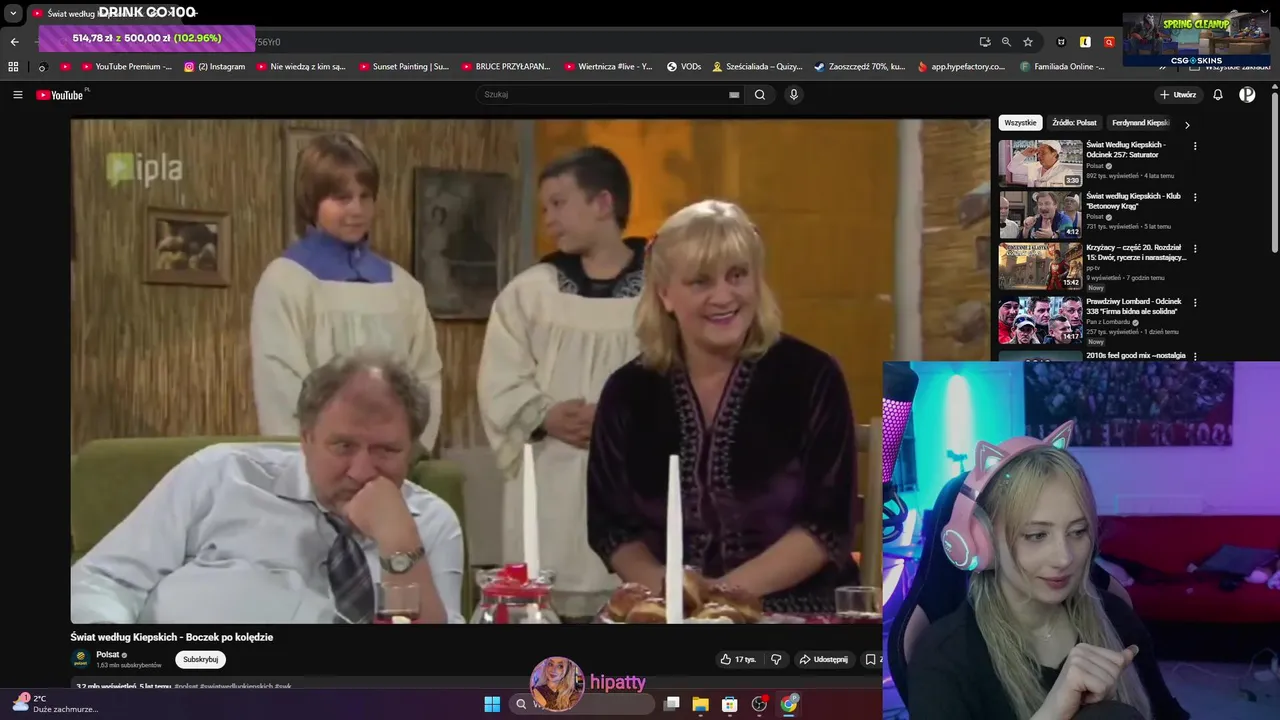Viewport: 1280px width, 720px height.
Task: Open the on-screen keyboard icon in search
Action: point(734,95)
